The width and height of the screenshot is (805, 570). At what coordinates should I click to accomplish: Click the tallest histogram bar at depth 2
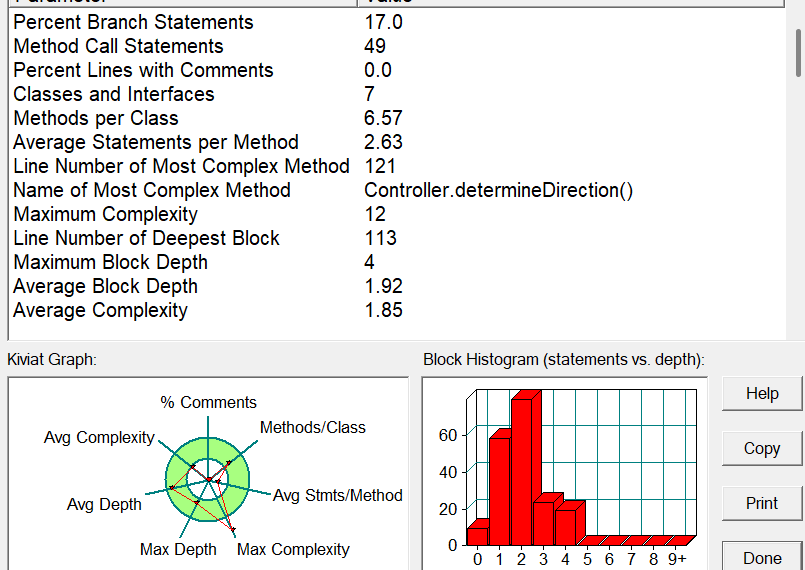click(522, 472)
